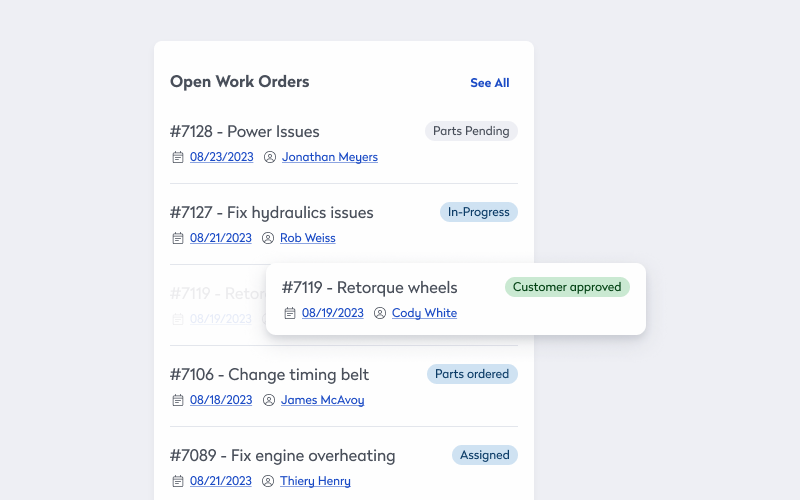Click the person icon beside James McAvoy

coord(269,400)
